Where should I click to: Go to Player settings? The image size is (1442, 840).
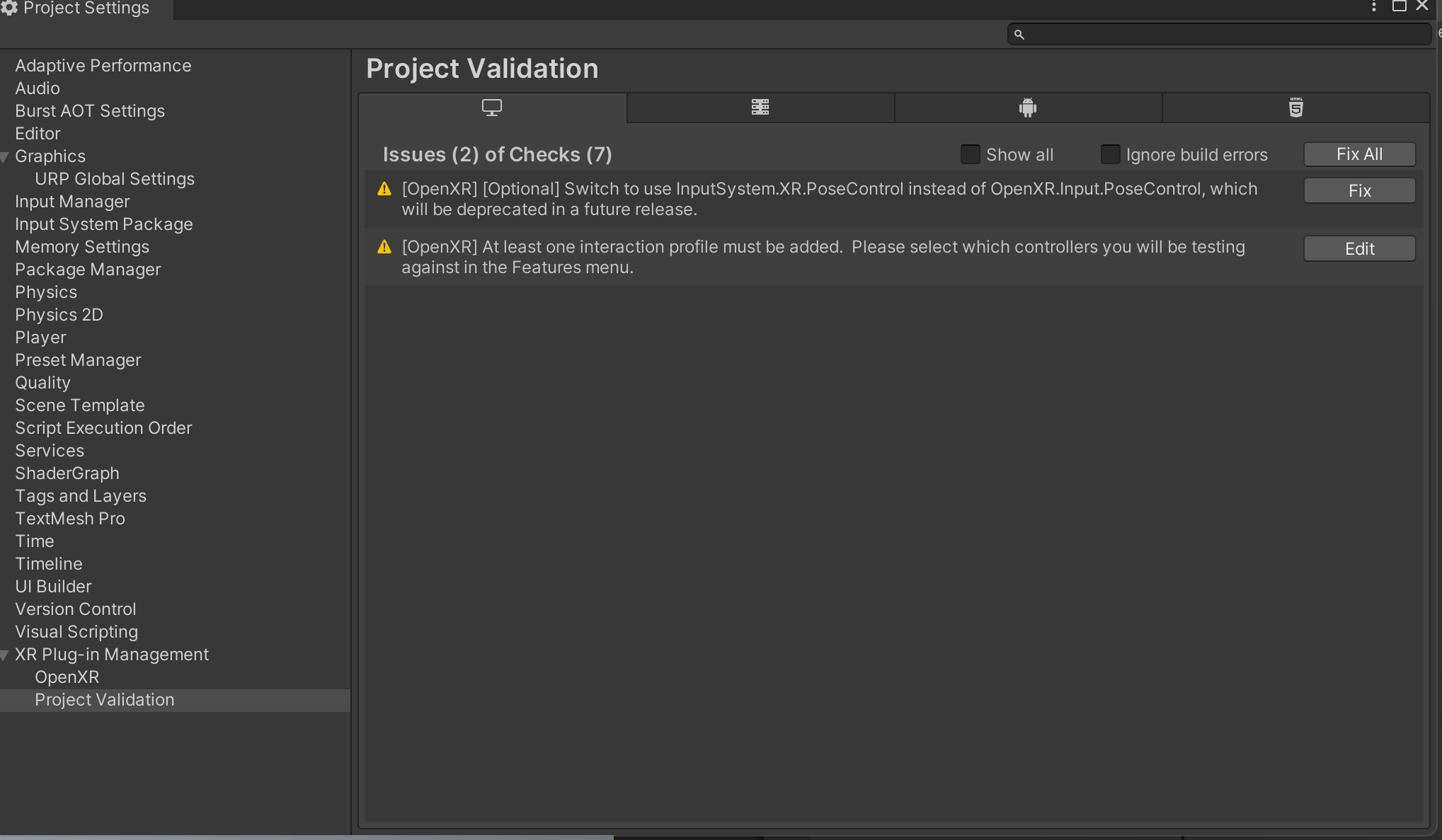point(40,338)
